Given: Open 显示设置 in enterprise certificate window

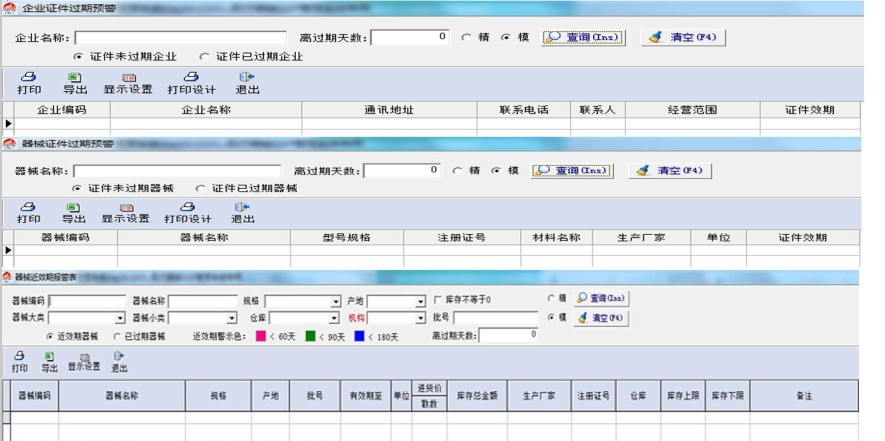Looking at the screenshot, I should (x=128, y=83).
